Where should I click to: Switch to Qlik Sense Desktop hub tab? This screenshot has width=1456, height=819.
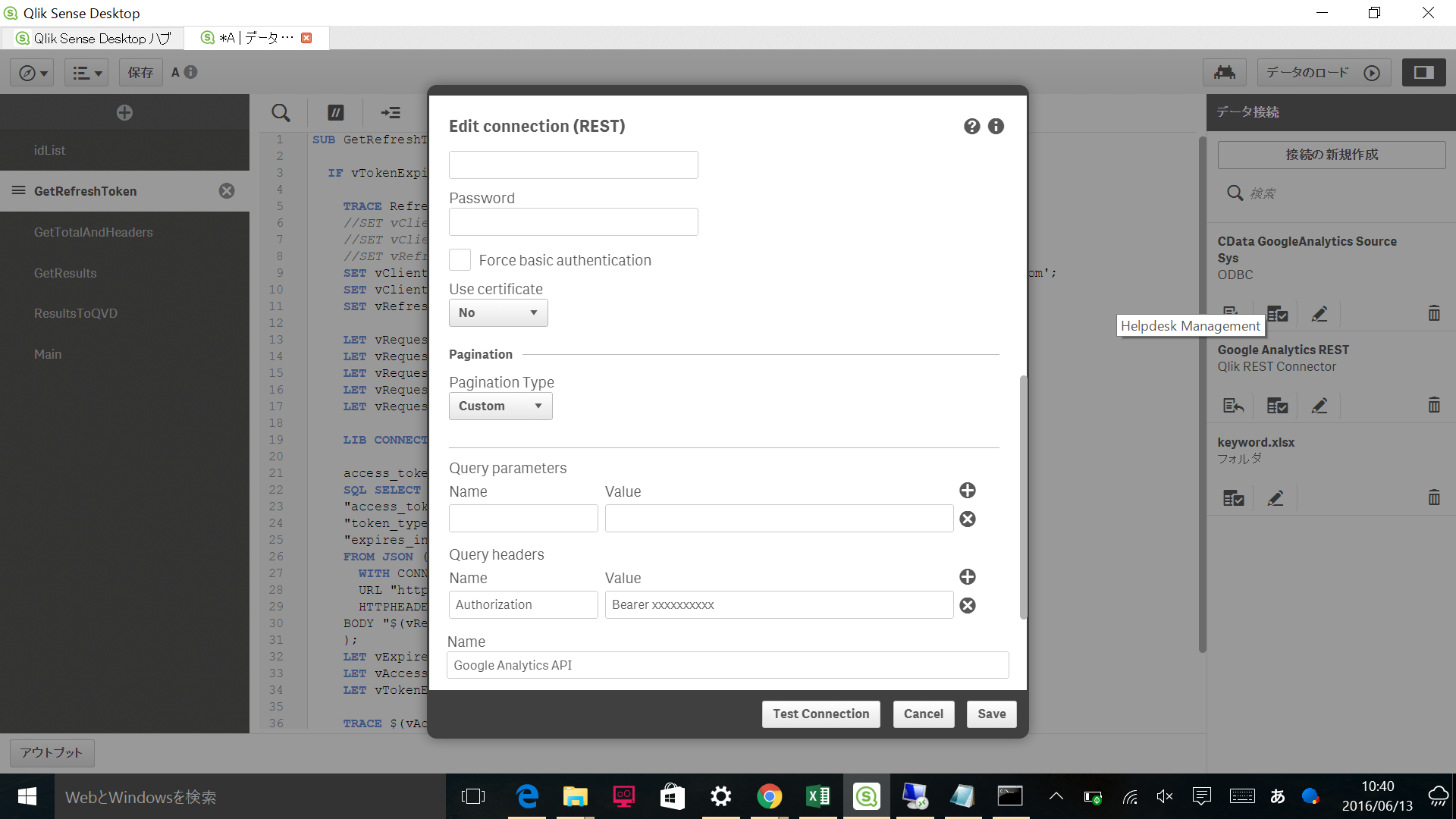click(94, 38)
